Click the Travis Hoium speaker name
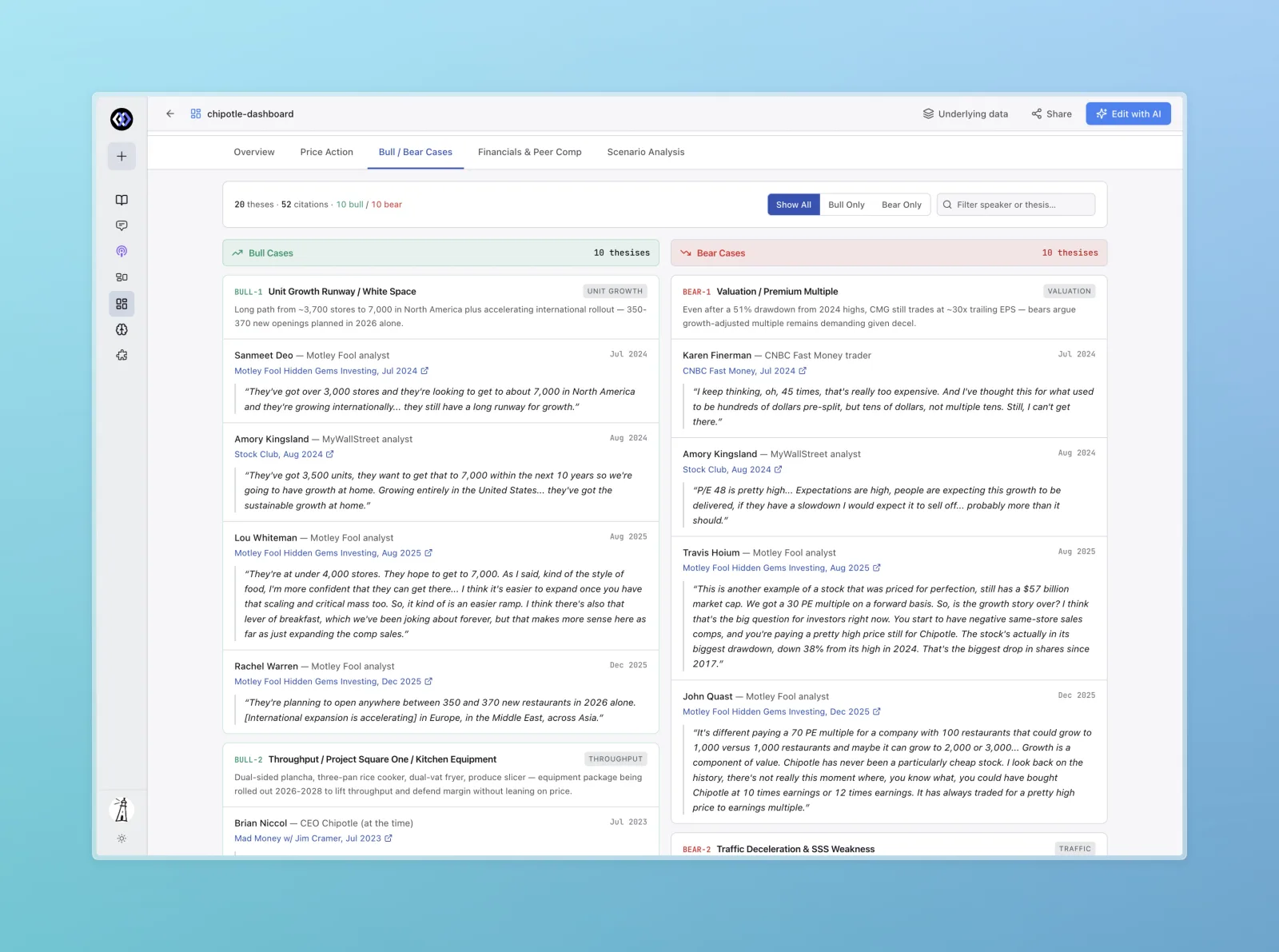1279x952 pixels. pos(711,553)
